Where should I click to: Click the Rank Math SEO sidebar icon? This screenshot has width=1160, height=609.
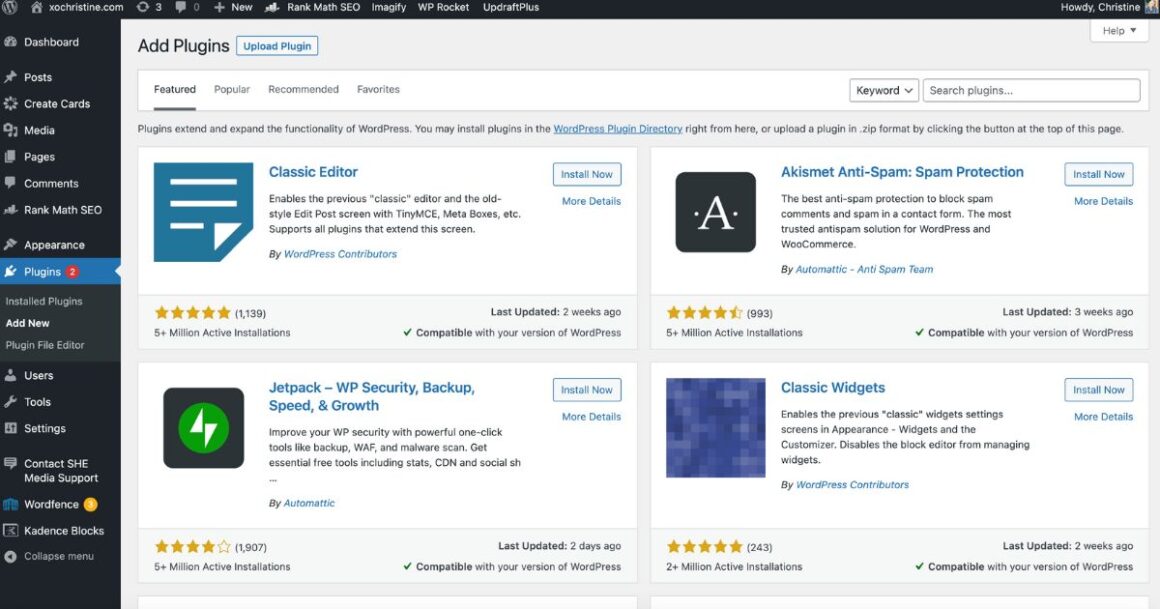click(x=10, y=209)
